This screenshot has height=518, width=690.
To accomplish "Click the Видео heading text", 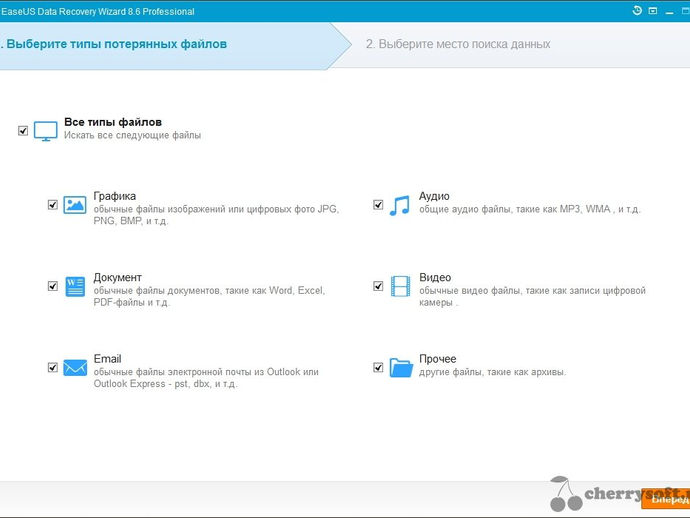I will point(435,277).
